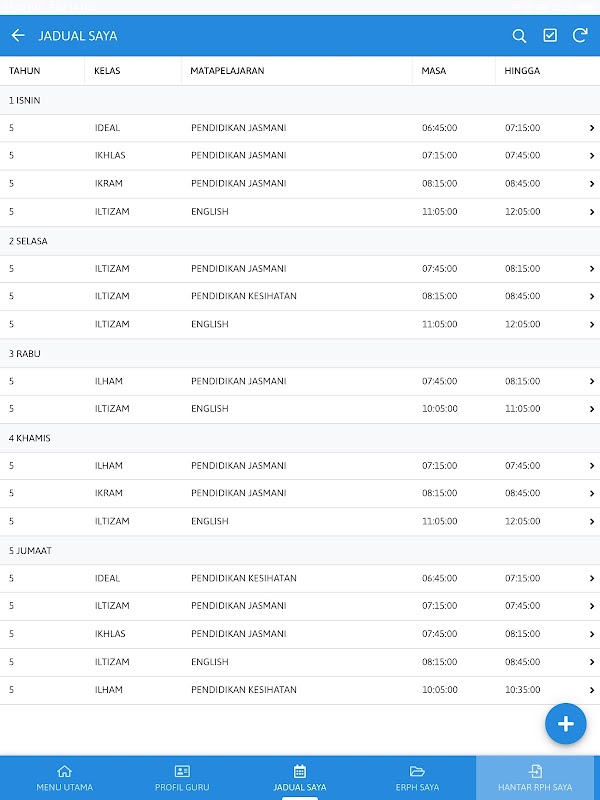Select the Kelas column header
The width and height of the screenshot is (600, 800).
click(x=108, y=71)
